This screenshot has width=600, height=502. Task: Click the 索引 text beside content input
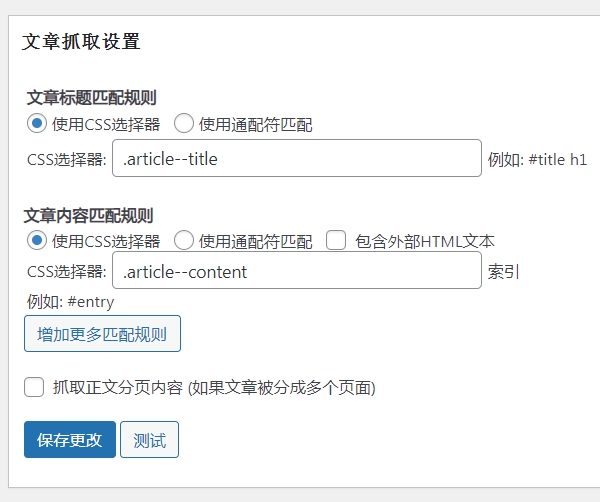[504, 272]
